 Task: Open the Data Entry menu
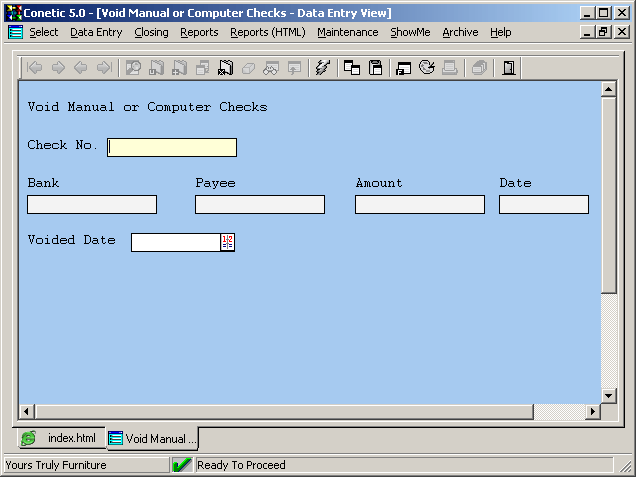point(96,32)
